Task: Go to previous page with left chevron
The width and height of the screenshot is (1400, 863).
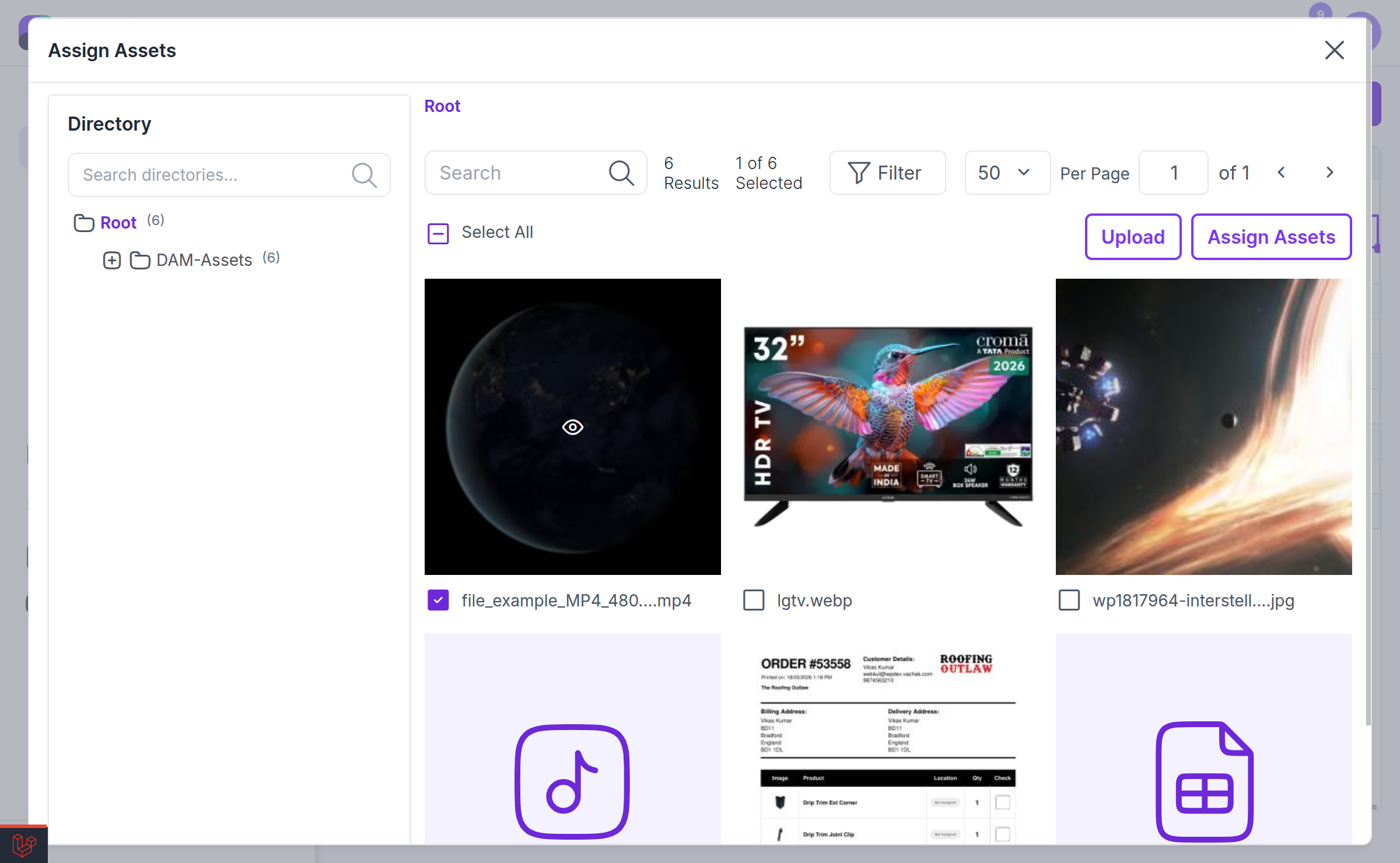Action: click(1282, 173)
